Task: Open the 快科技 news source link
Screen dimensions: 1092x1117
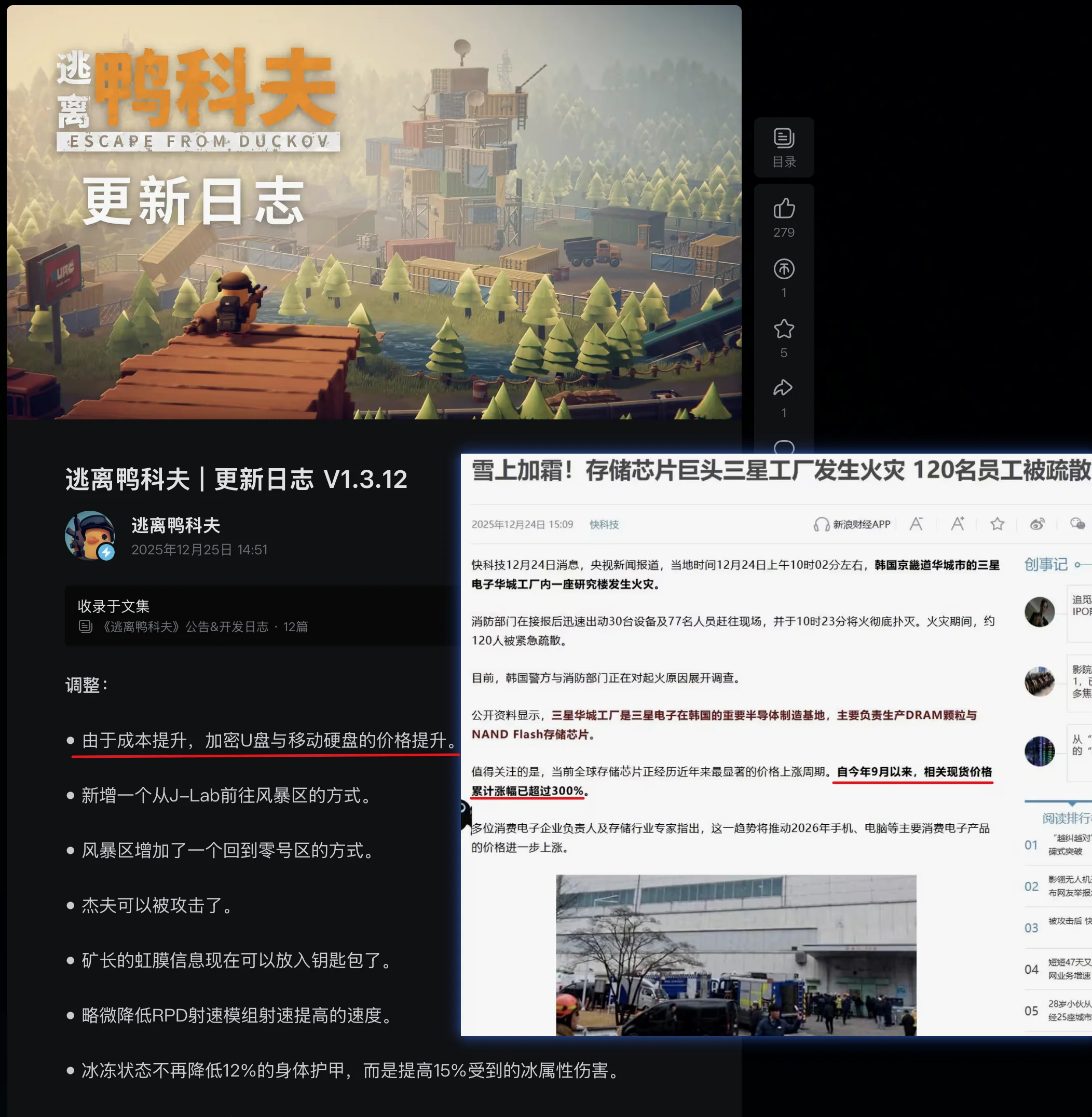Action: [604, 524]
